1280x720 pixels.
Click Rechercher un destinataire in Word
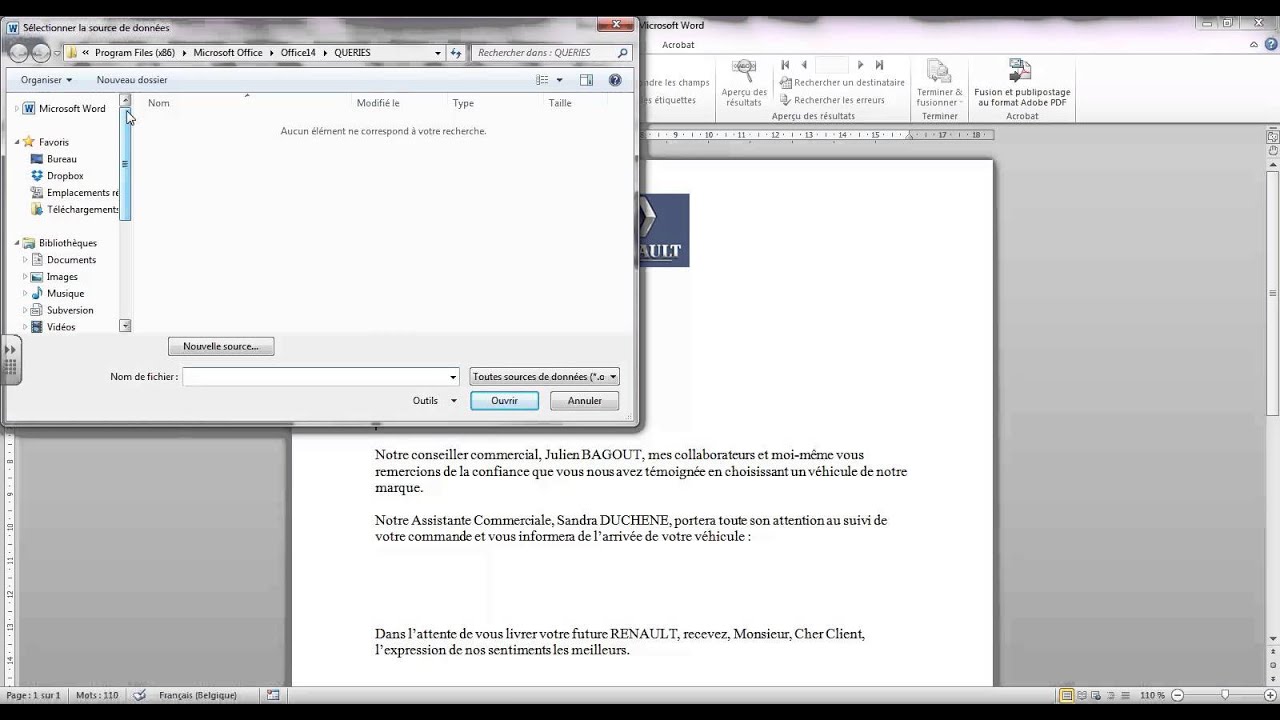coord(842,83)
